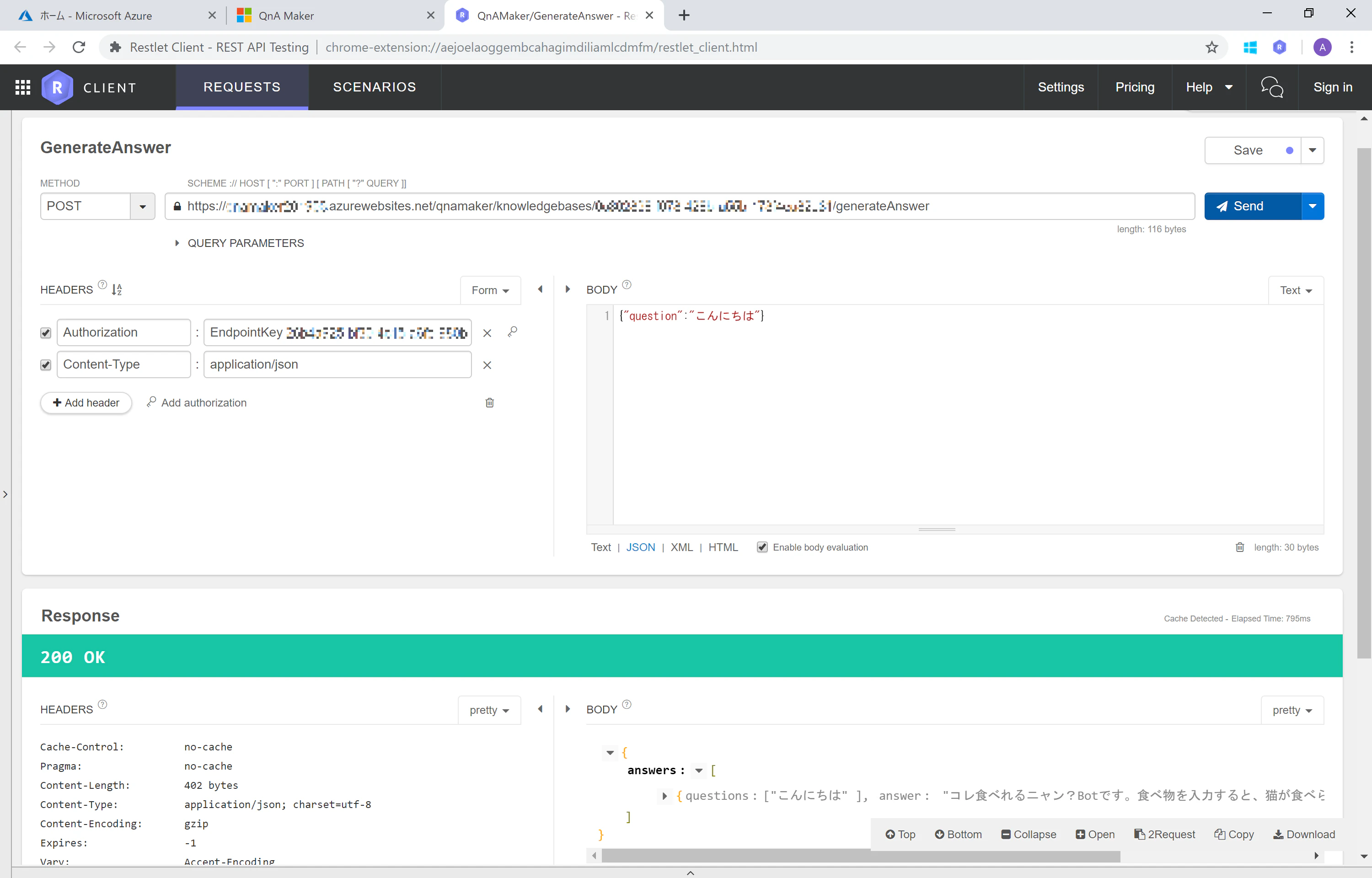Click the Authorization key icon

point(512,332)
